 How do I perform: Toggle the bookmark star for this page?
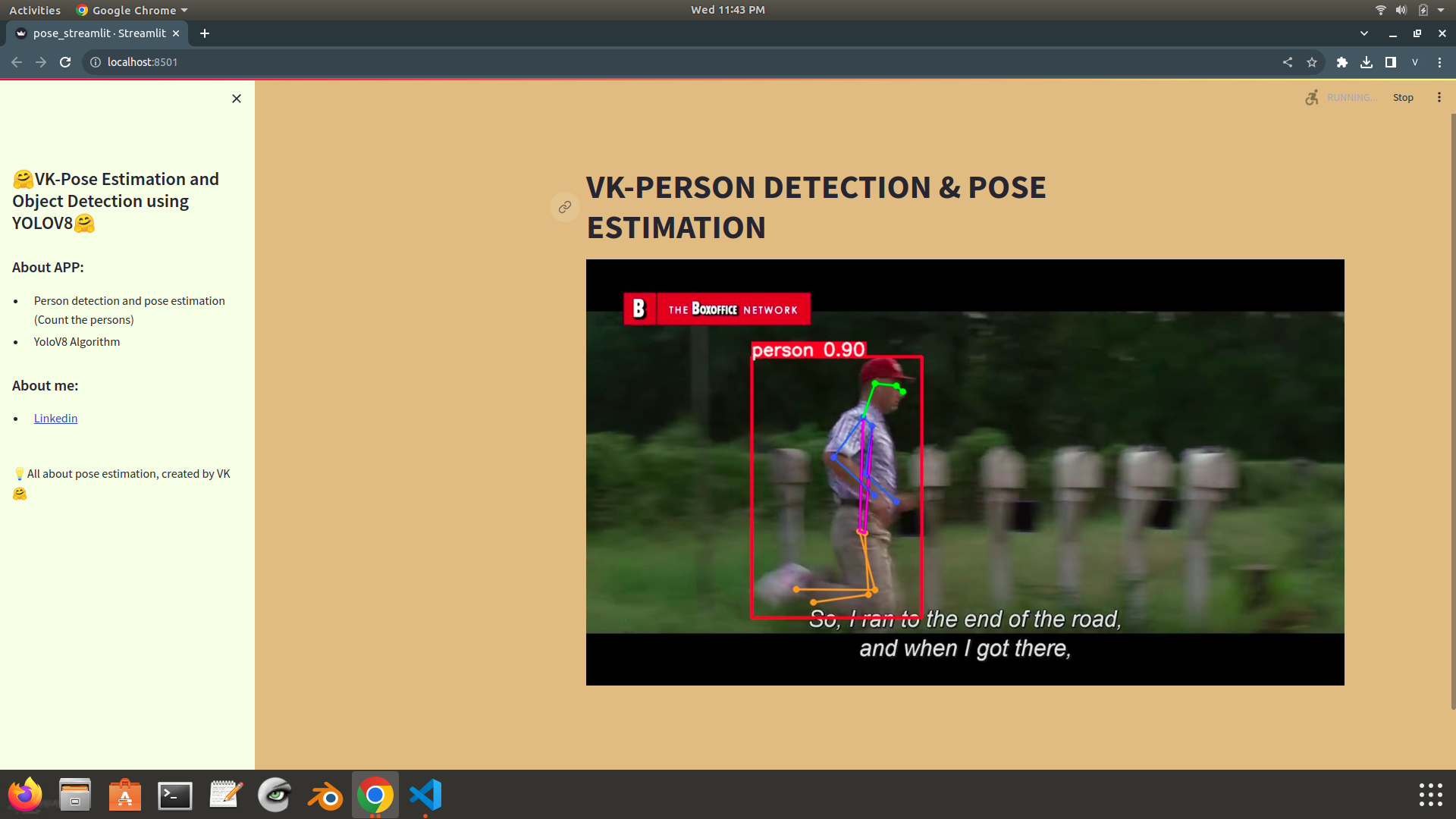click(x=1312, y=62)
